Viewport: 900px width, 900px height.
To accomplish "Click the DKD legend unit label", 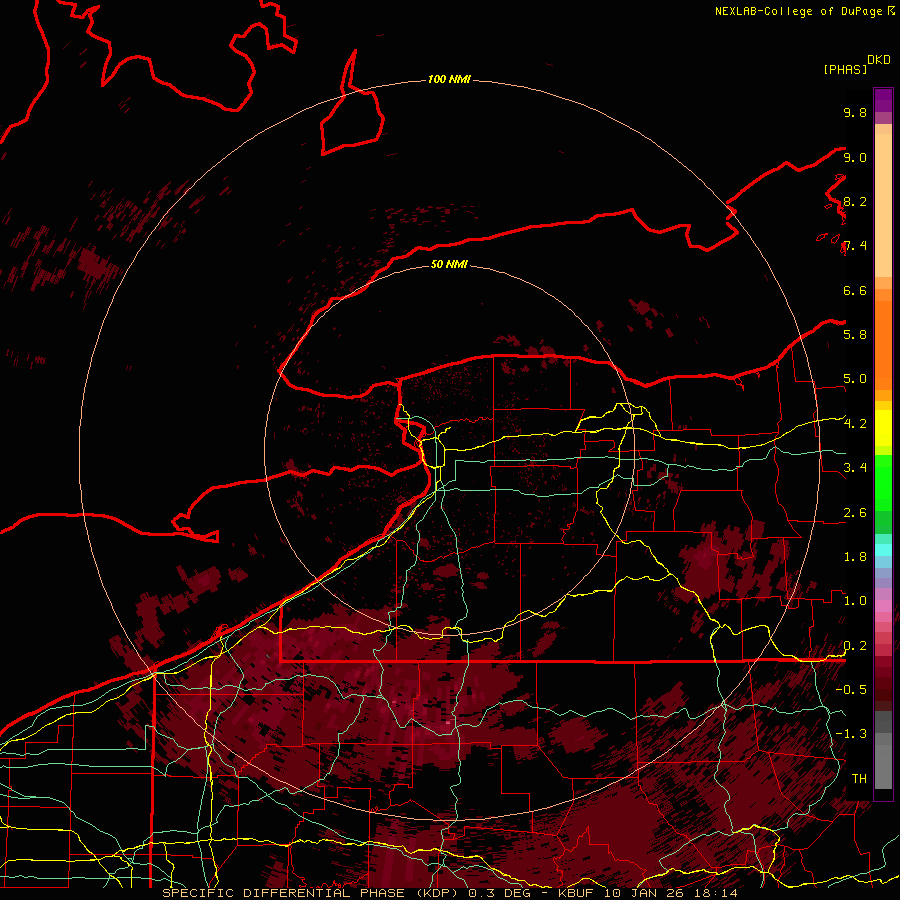I will [x=879, y=60].
